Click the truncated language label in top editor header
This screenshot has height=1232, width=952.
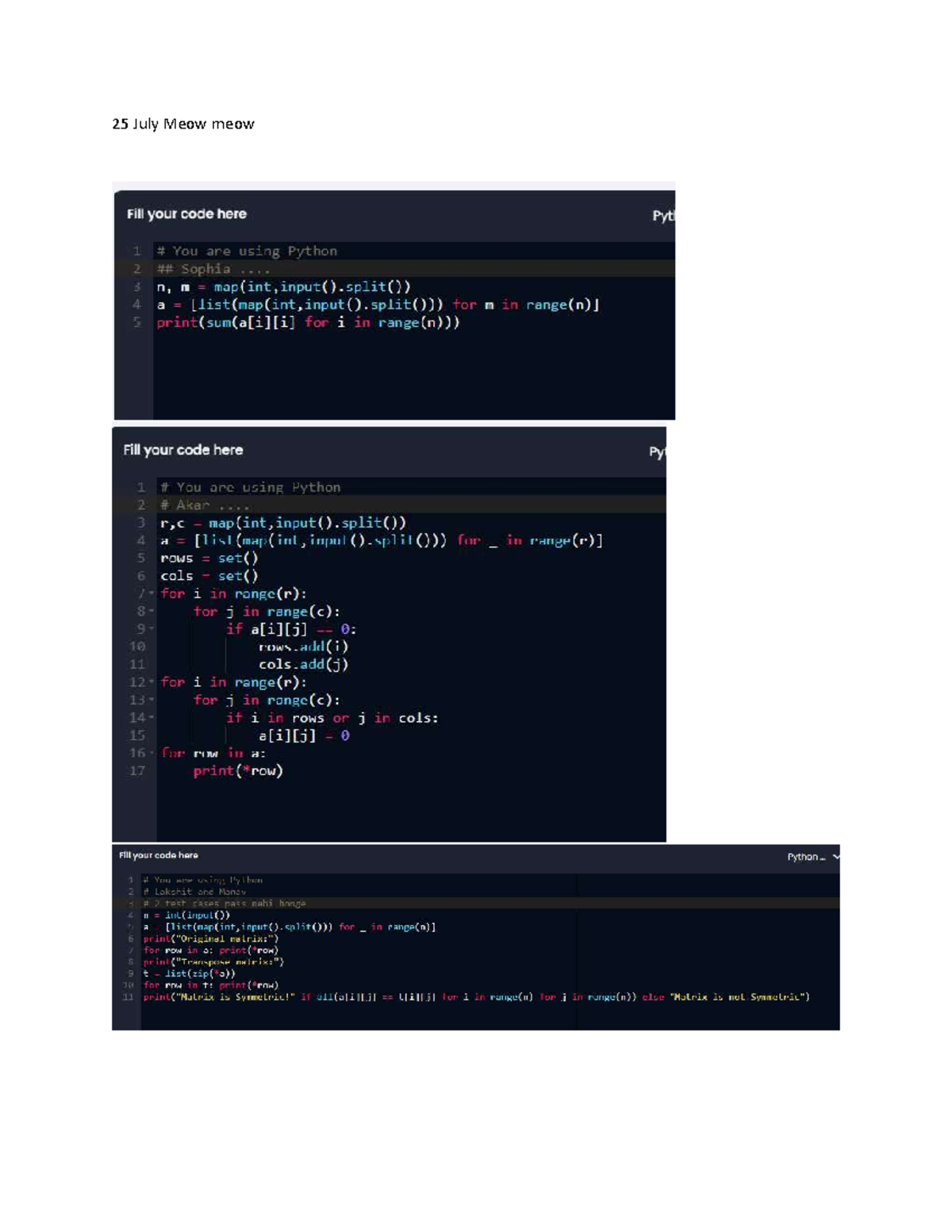pos(663,216)
